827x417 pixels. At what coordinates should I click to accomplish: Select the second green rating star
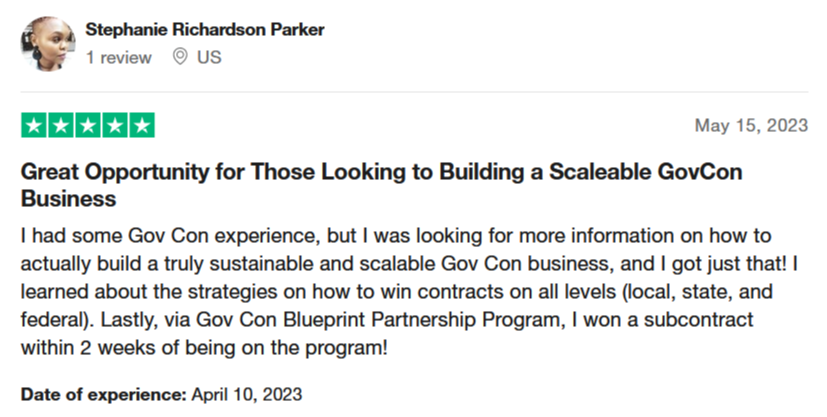pos(61,125)
